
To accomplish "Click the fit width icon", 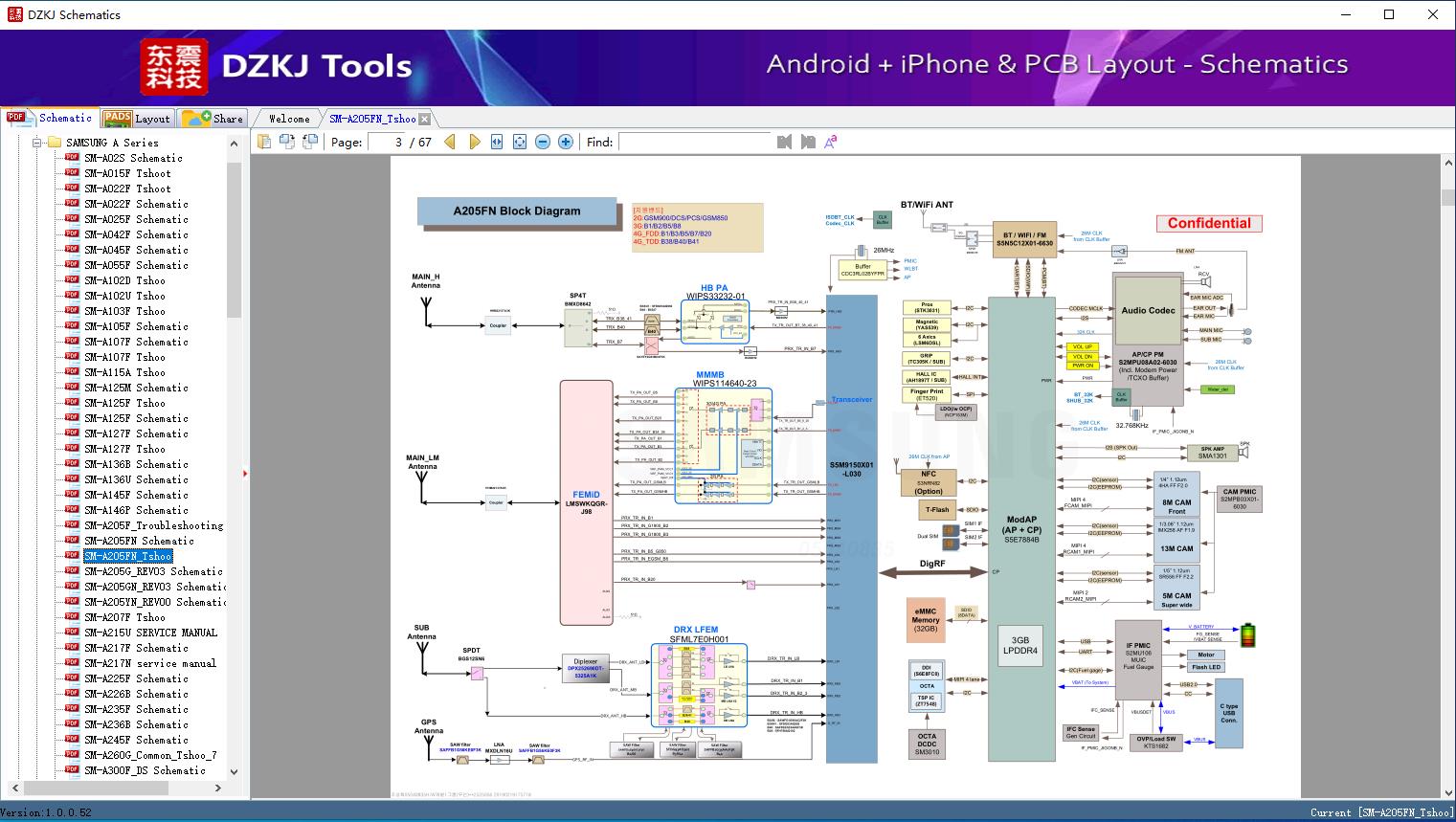I will point(497,142).
